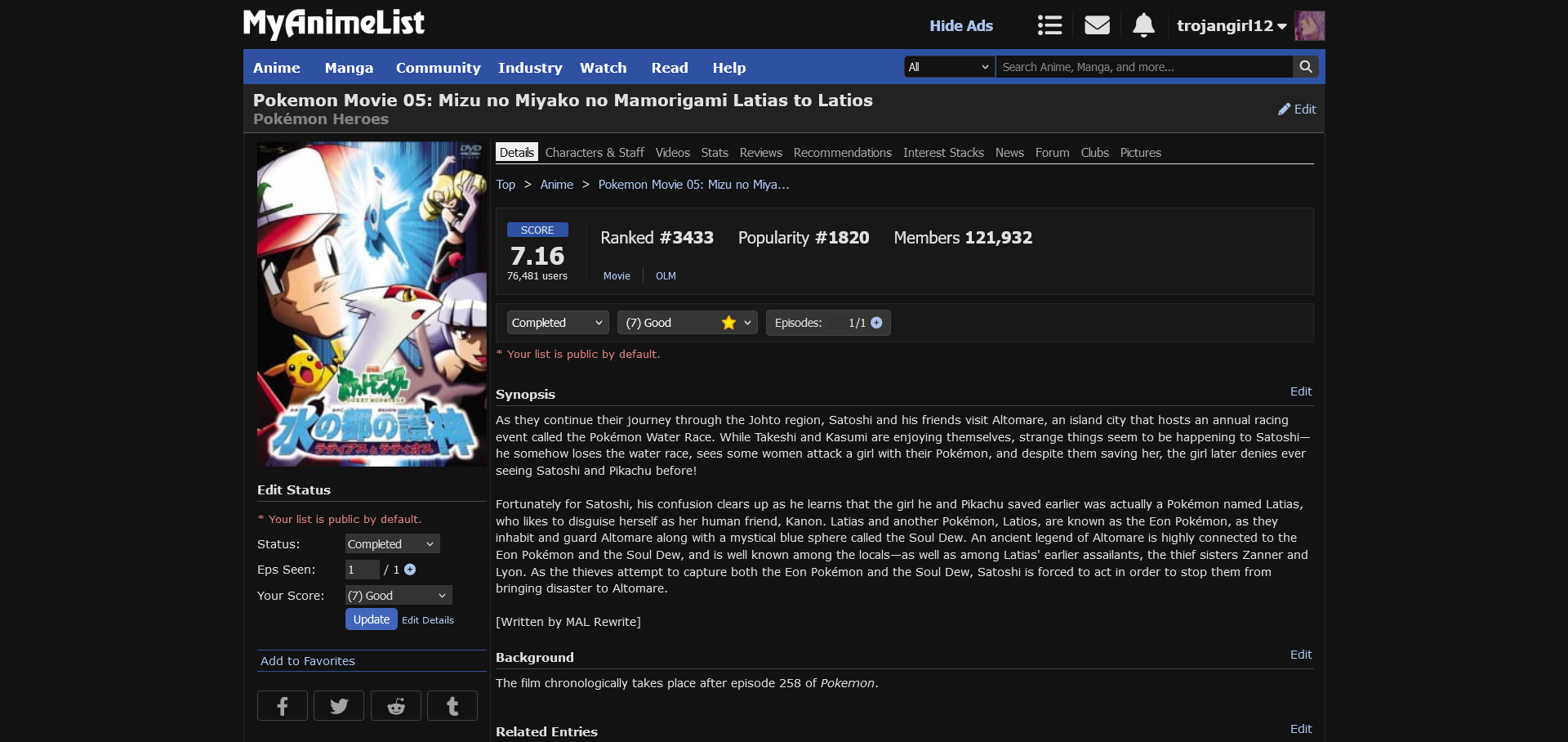
Task: Open the Industry nav menu
Action: click(530, 68)
